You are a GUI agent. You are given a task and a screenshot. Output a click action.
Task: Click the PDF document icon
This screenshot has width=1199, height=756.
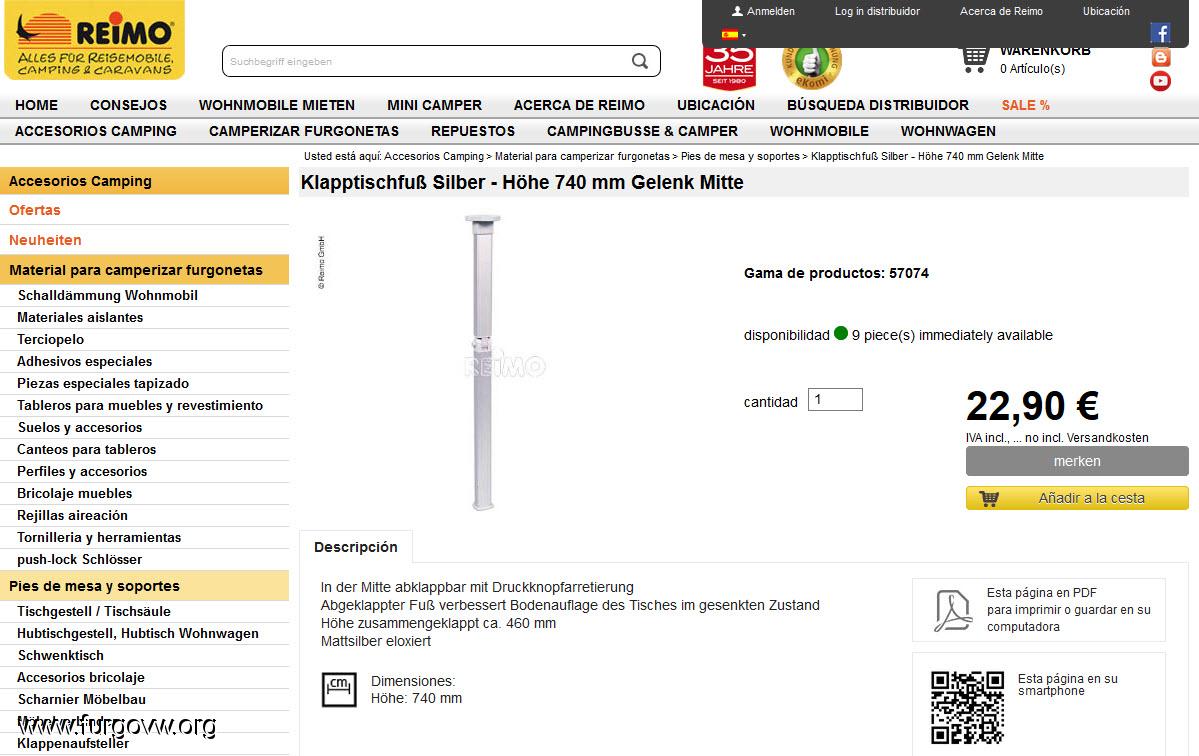953,611
